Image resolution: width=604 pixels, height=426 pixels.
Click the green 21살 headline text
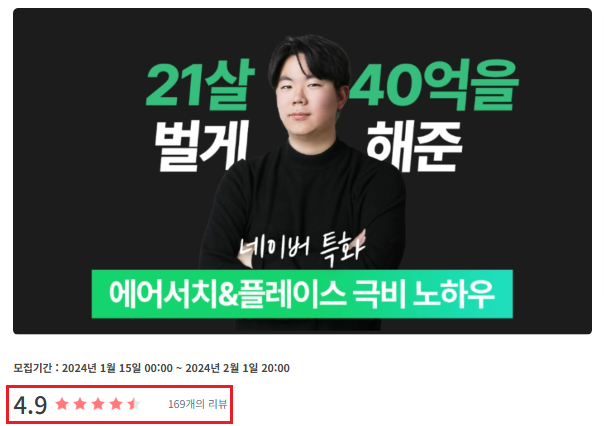(200, 85)
